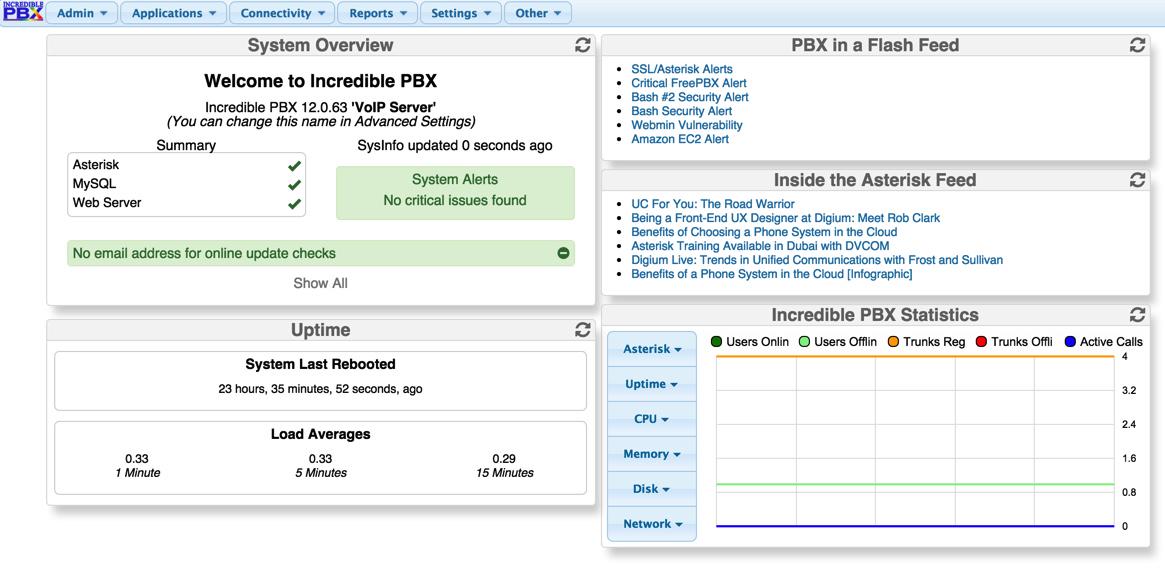Screen dimensions: 1165x568
Task: Refresh the System Overview panel
Action: tap(582, 45)
